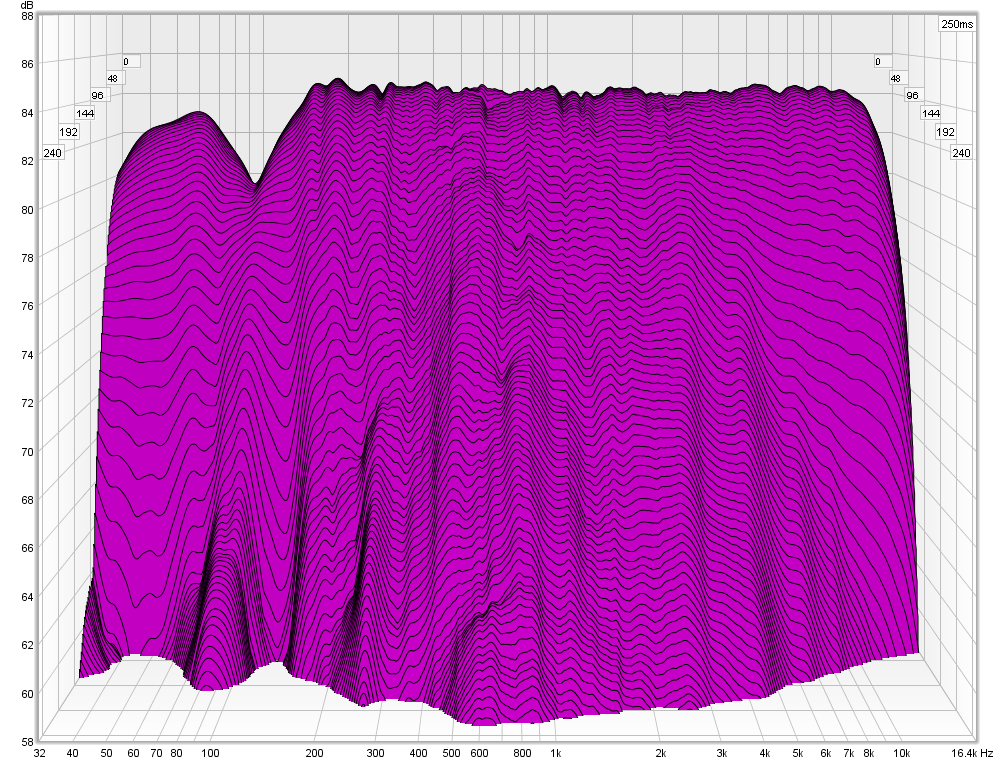Click the 7k frequency axis label
Image resolution: width=995 pixels, height=763 pixels.
(848, 753)
